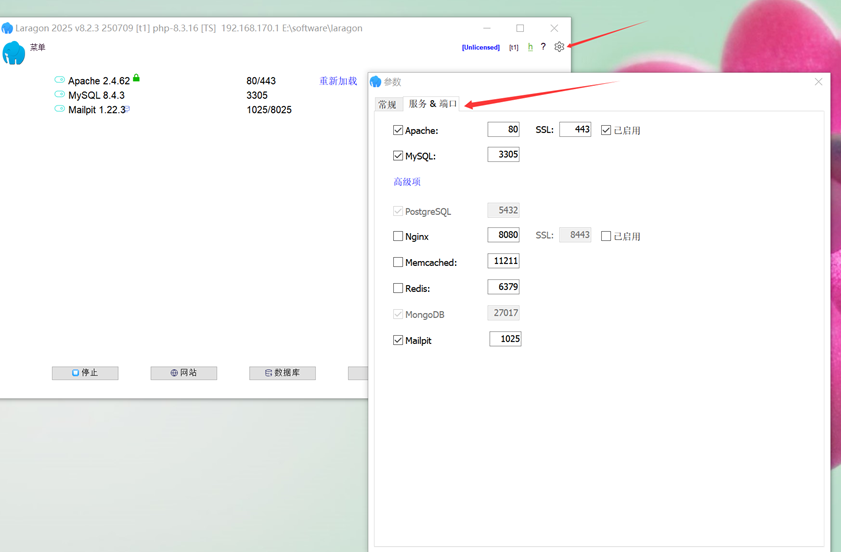Image resolution: width=841 pixels, height=552 pixels.
Task: Uncheck the MySQL checkbox
Action: point(398,156)
